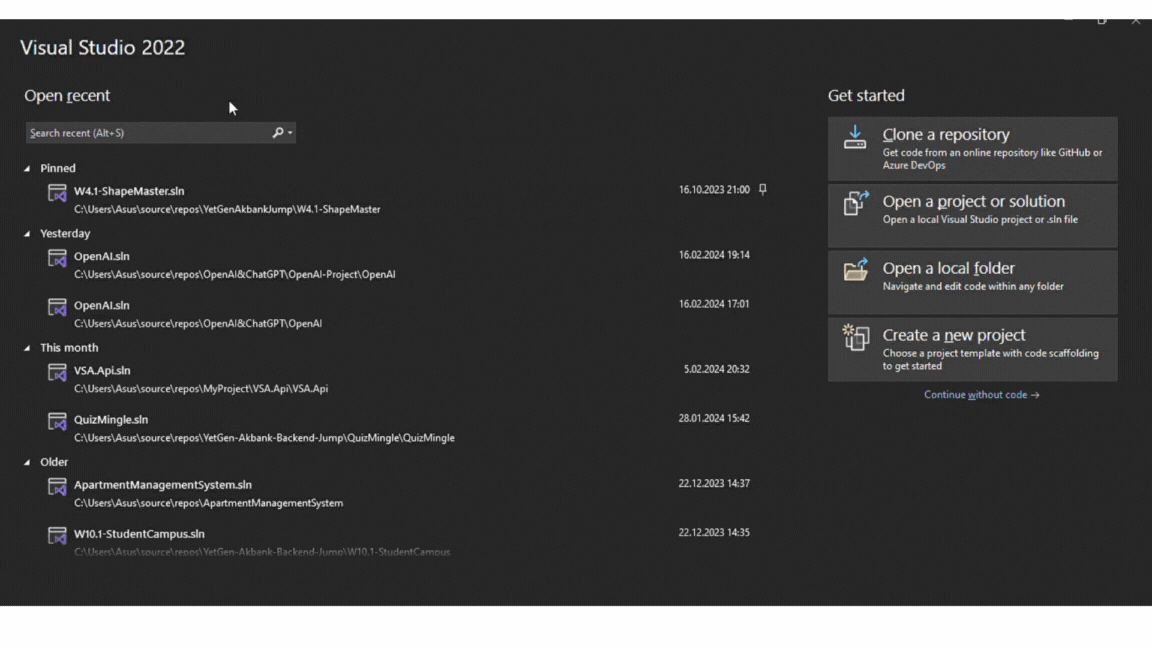Image resolution: width=1152 pixels, height=648 pixels.
Task: Click the Clone a repository button
Action: (x=972, y=149)
